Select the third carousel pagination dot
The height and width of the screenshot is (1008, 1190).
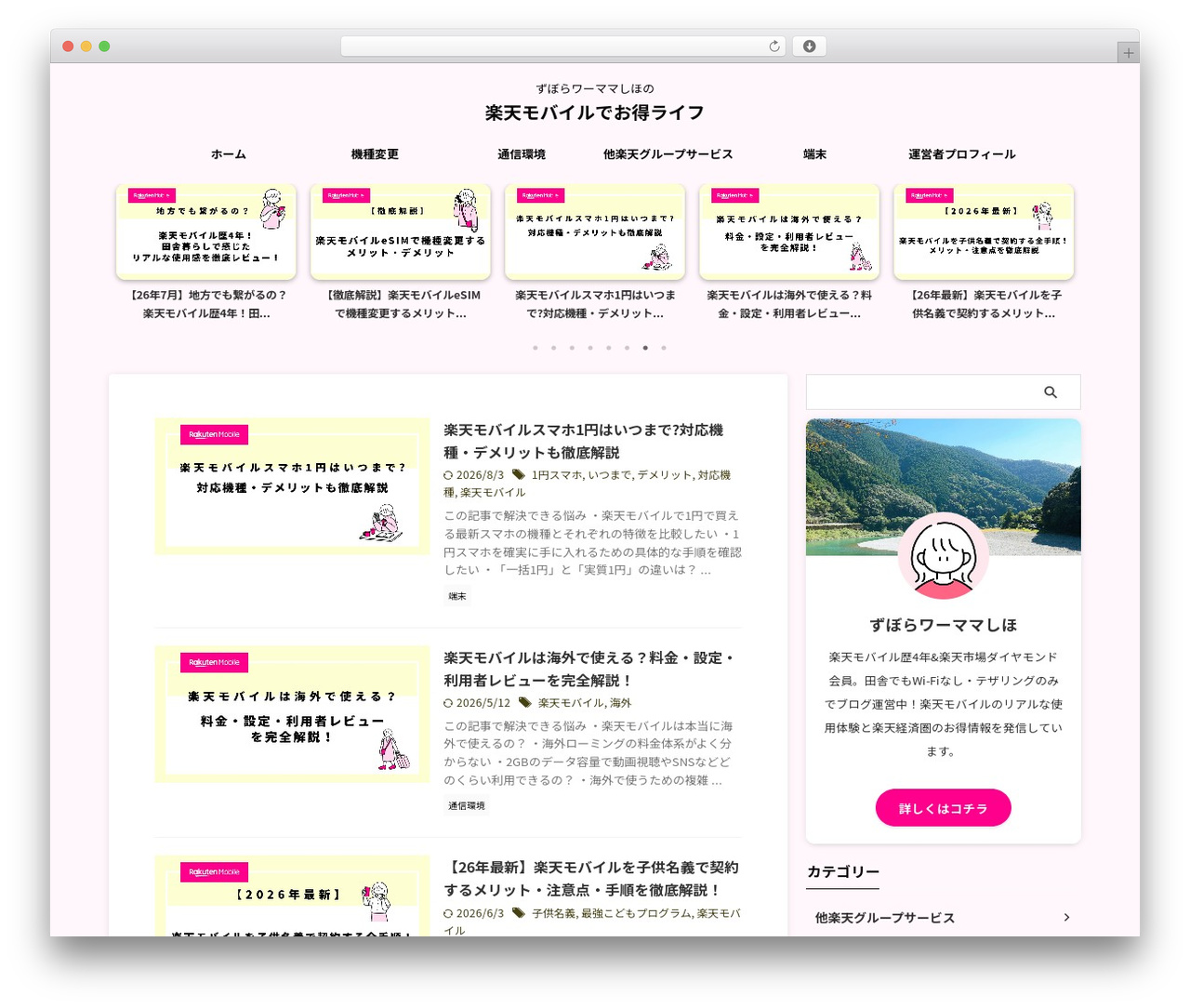point(572,348)
